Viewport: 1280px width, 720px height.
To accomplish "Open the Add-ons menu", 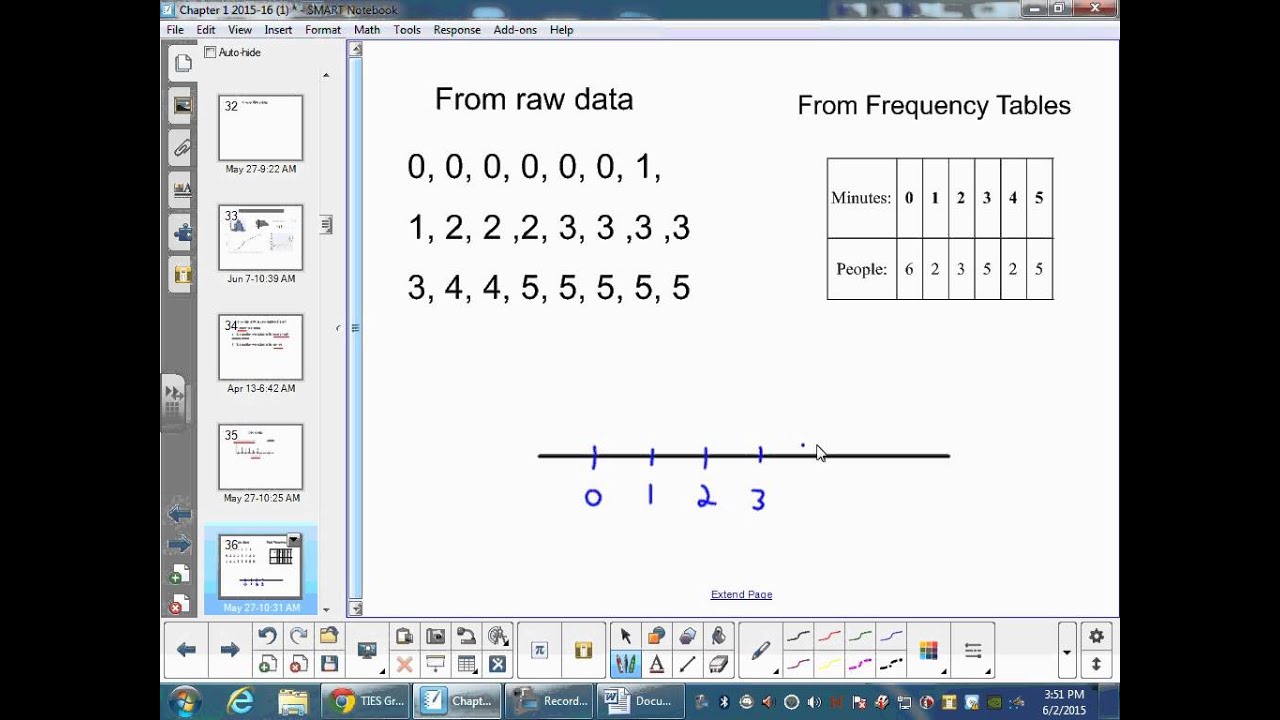I will 515,30.
